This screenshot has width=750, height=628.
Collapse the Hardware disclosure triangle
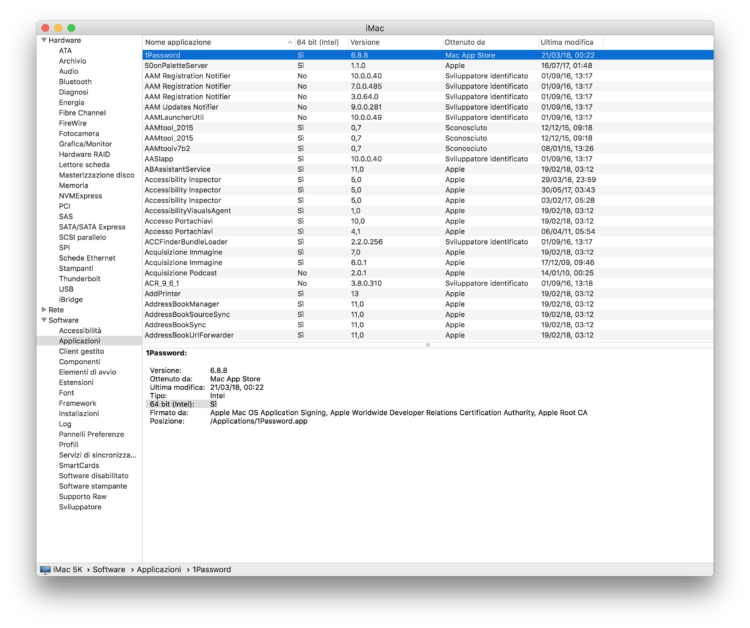(44, 40)
